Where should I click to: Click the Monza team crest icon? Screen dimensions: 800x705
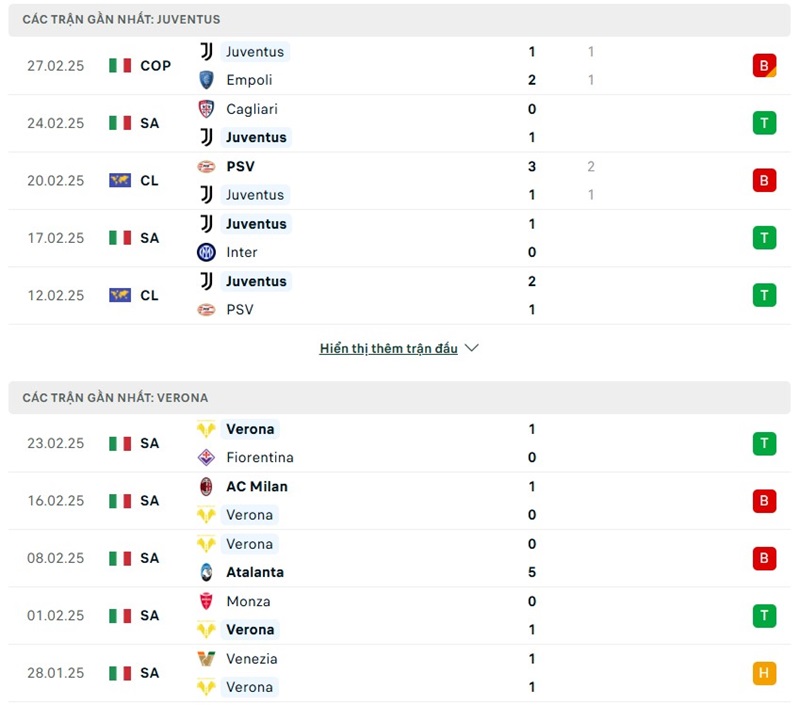coord(206,601)
